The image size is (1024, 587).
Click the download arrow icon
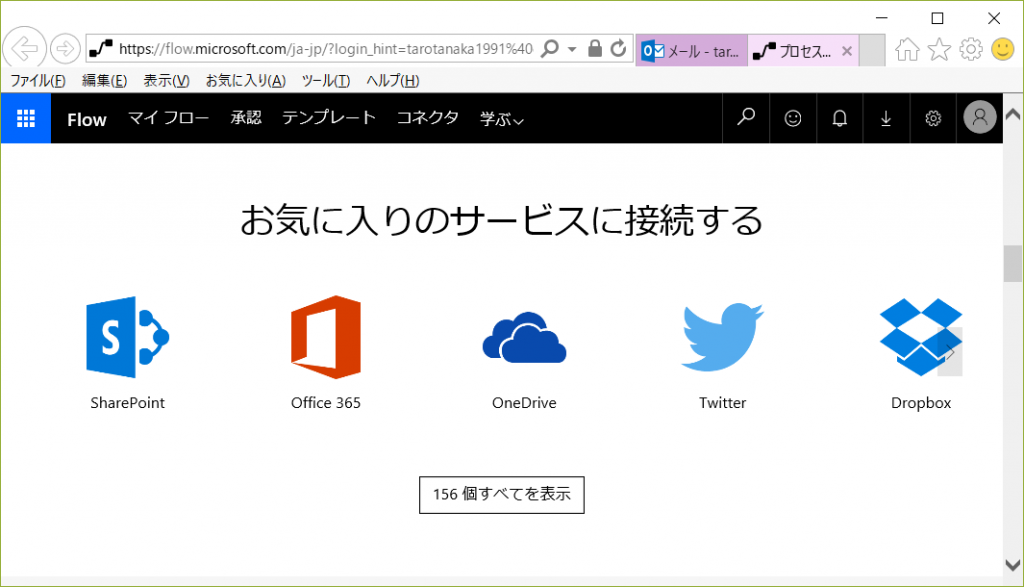tap(886, 118)
